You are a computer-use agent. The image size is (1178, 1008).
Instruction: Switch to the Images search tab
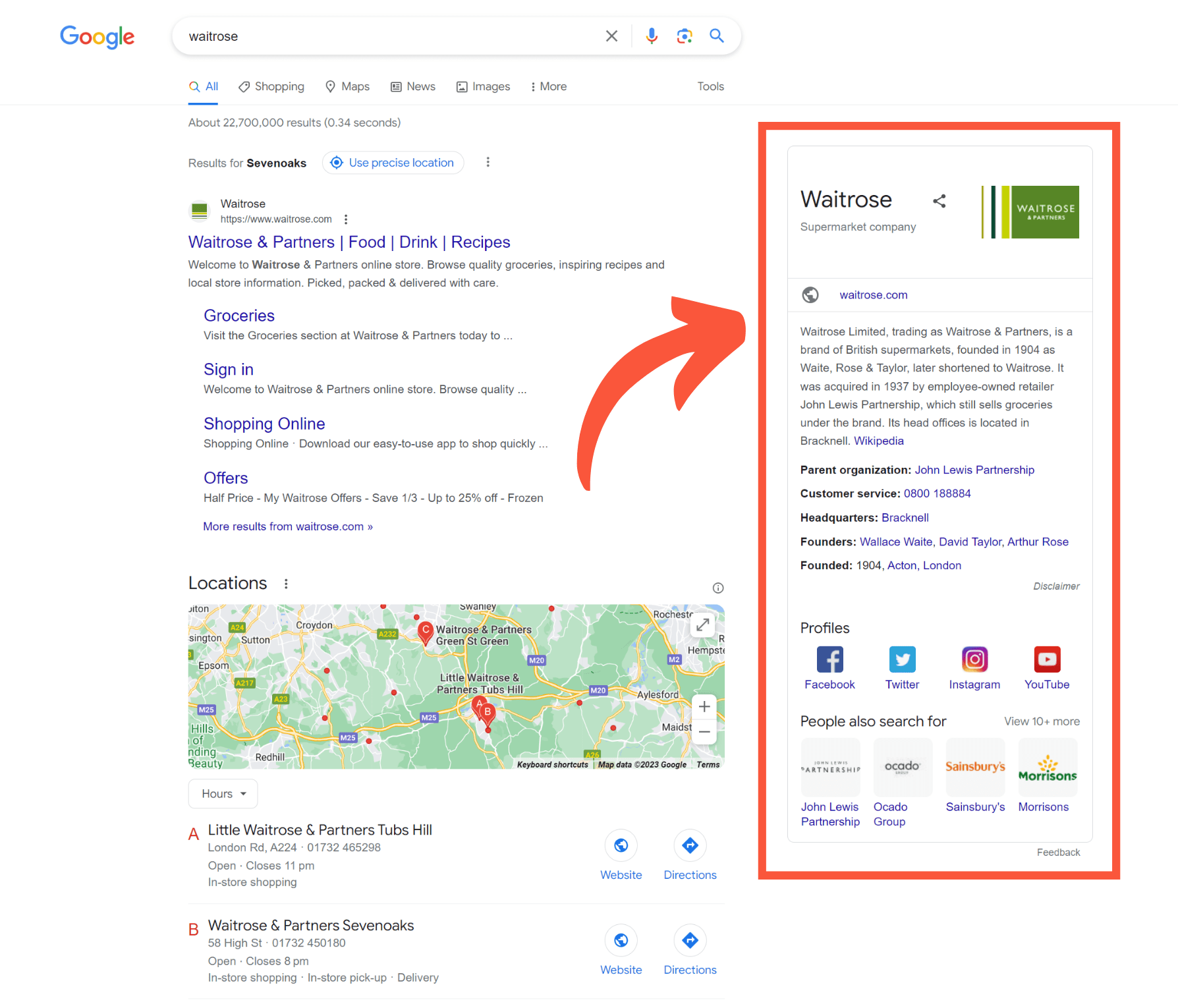[483, 86]
